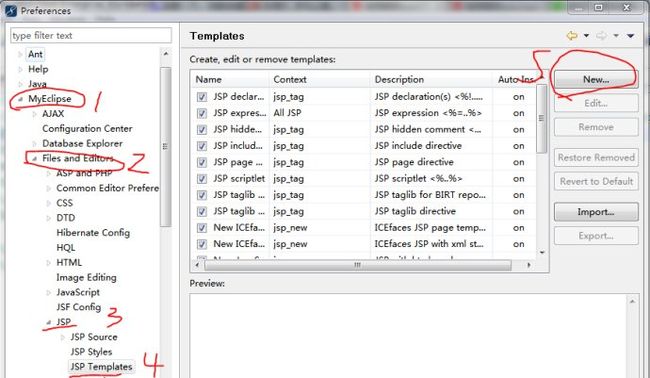This screenshot has width=650, height=378.
Task: Select JSP Templates in the tree
Action: click(101, 367)
